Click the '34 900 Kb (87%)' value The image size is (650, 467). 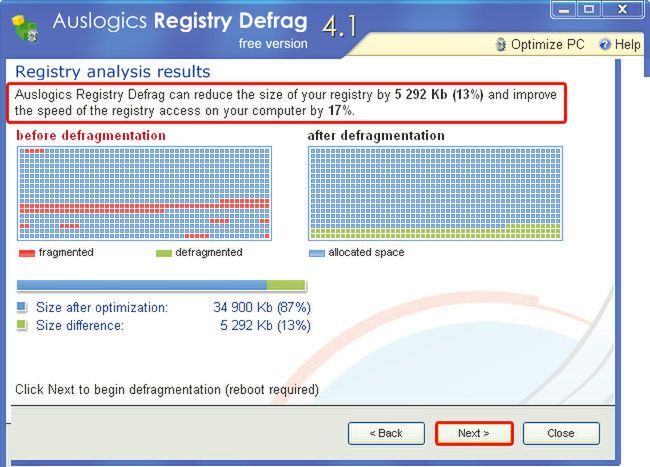coord(262,307)
